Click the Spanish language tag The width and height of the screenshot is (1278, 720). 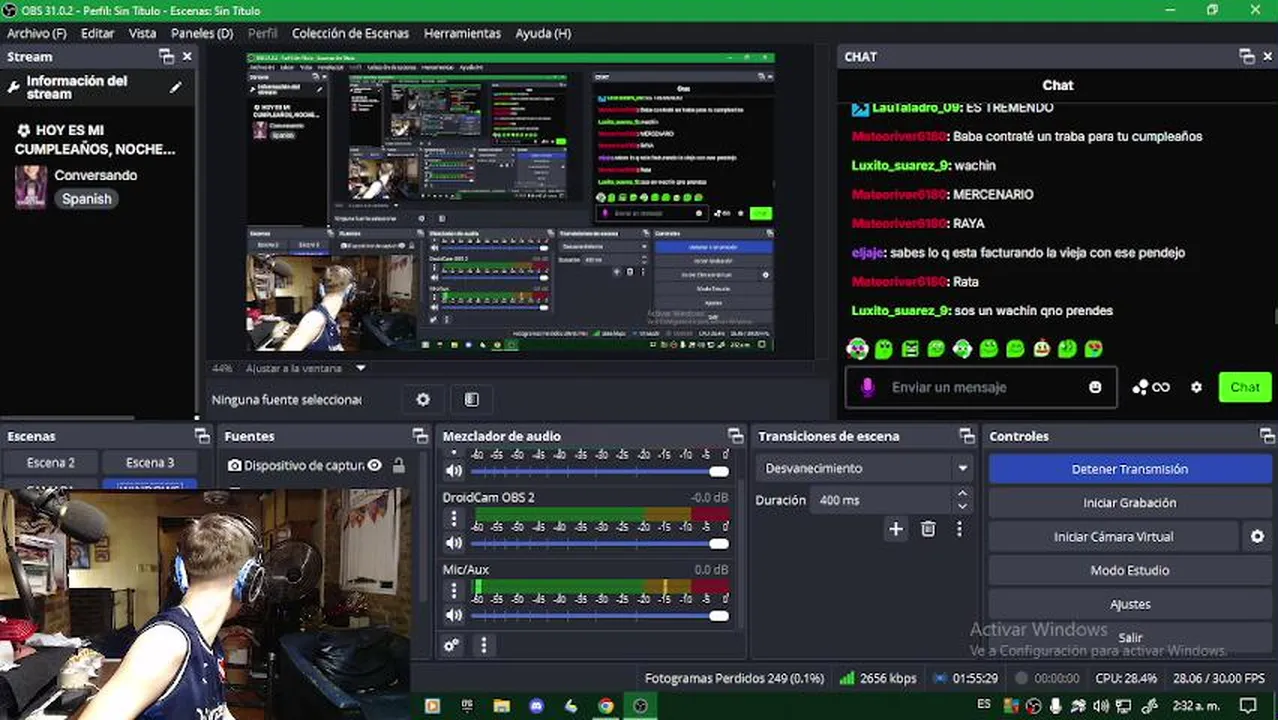click(86, 199)
